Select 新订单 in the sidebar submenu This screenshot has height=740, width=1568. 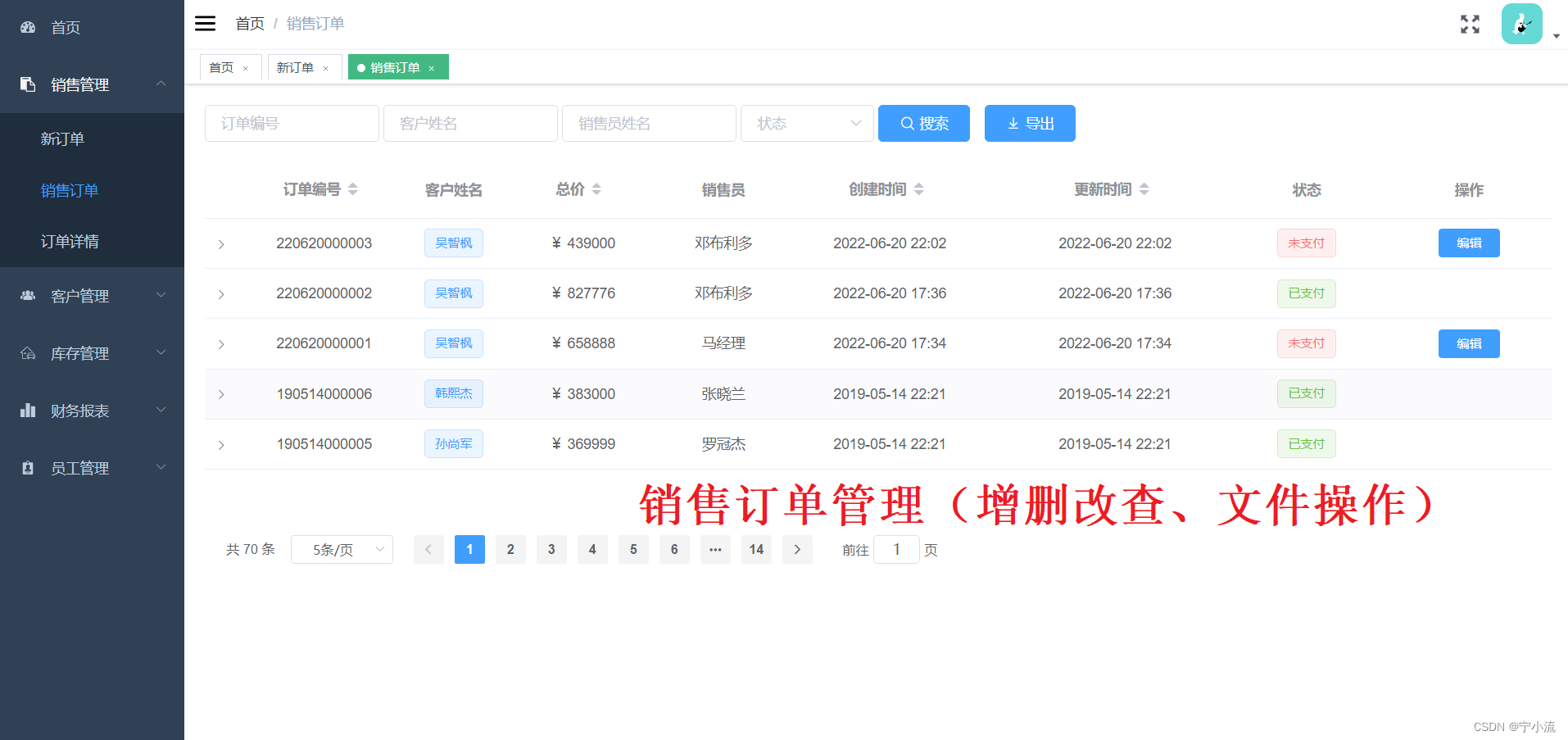[x=92, y=138]
